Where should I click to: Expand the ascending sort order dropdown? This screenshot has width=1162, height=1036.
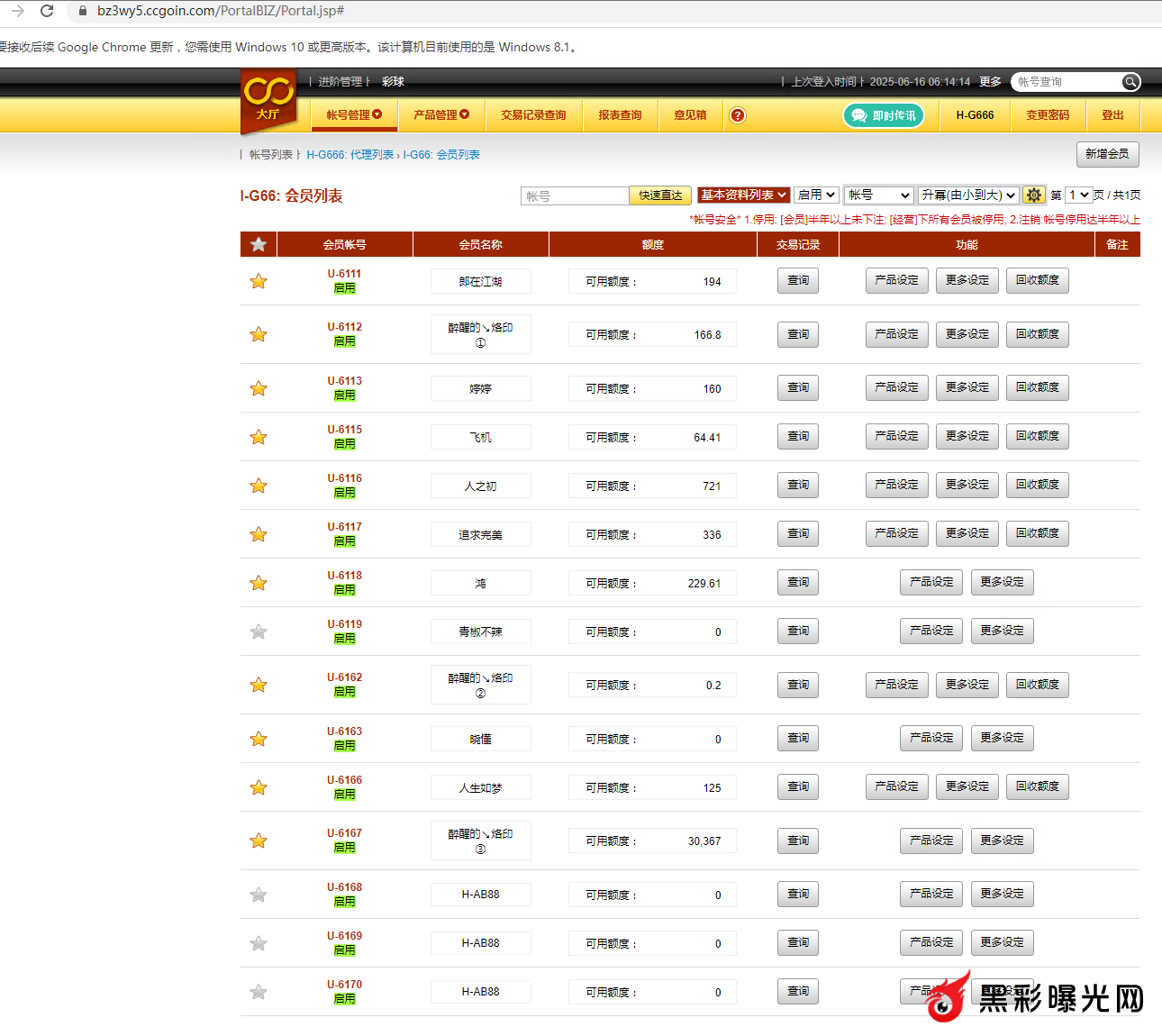pos(968,195)
